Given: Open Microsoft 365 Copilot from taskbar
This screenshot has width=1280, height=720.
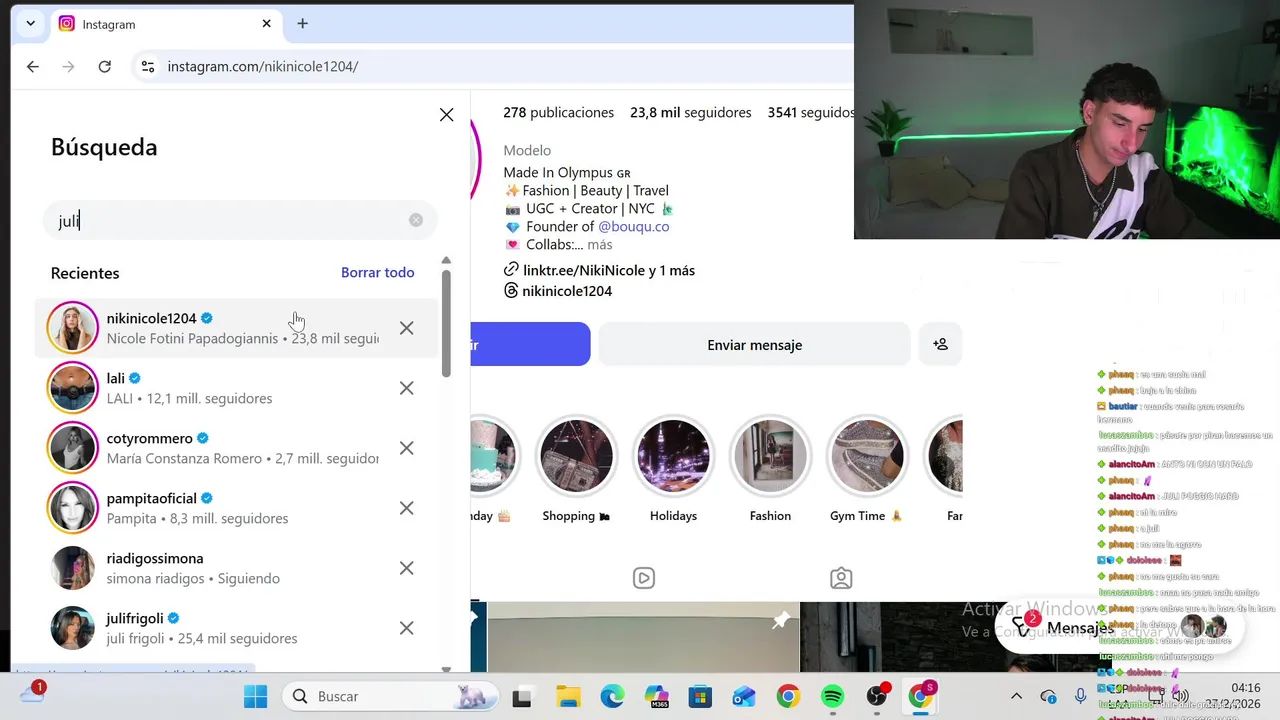Looking at the screenshot, I should [x=656, y=697].
